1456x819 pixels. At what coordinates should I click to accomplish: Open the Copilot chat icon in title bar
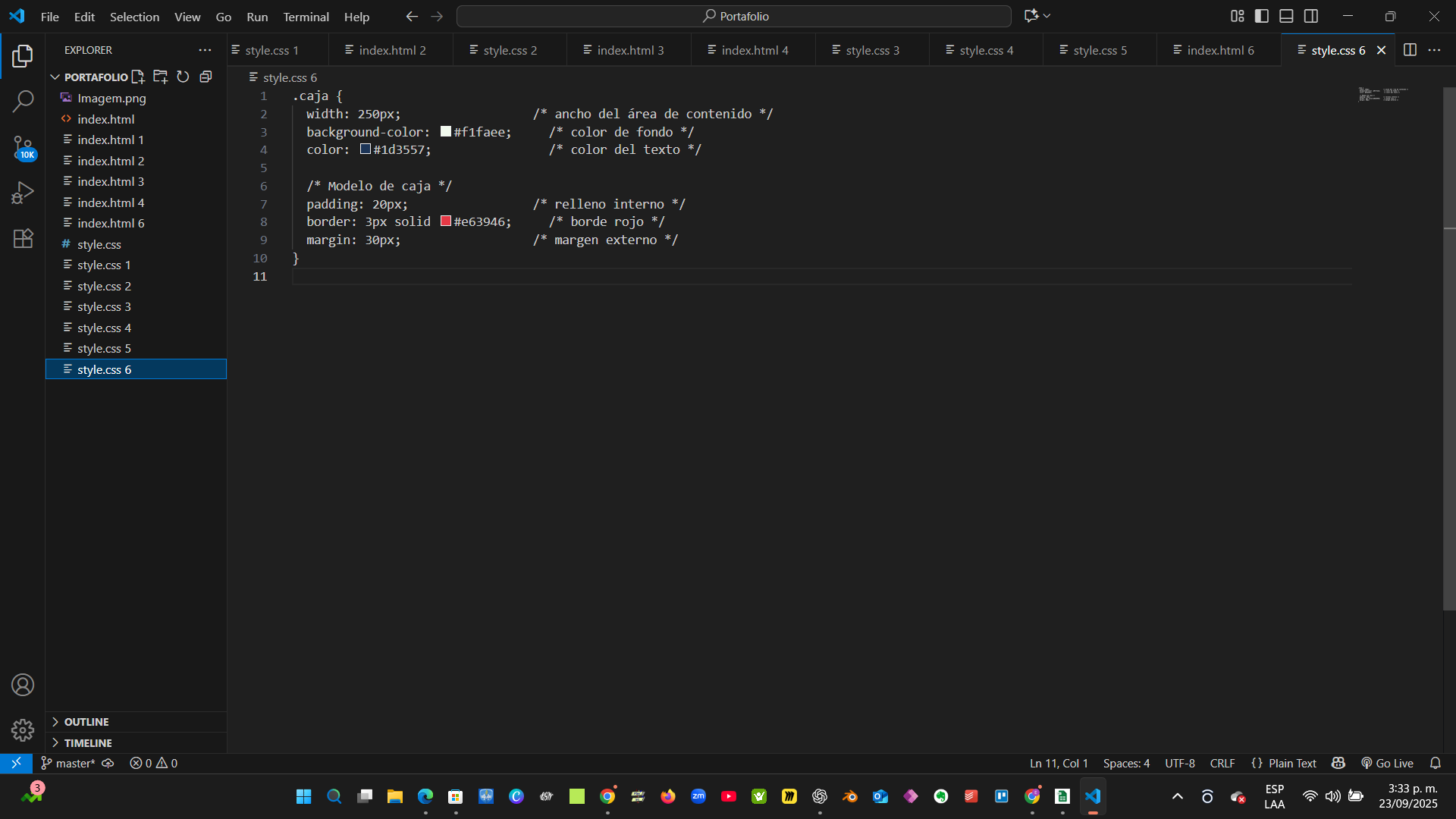point(1031,16)
